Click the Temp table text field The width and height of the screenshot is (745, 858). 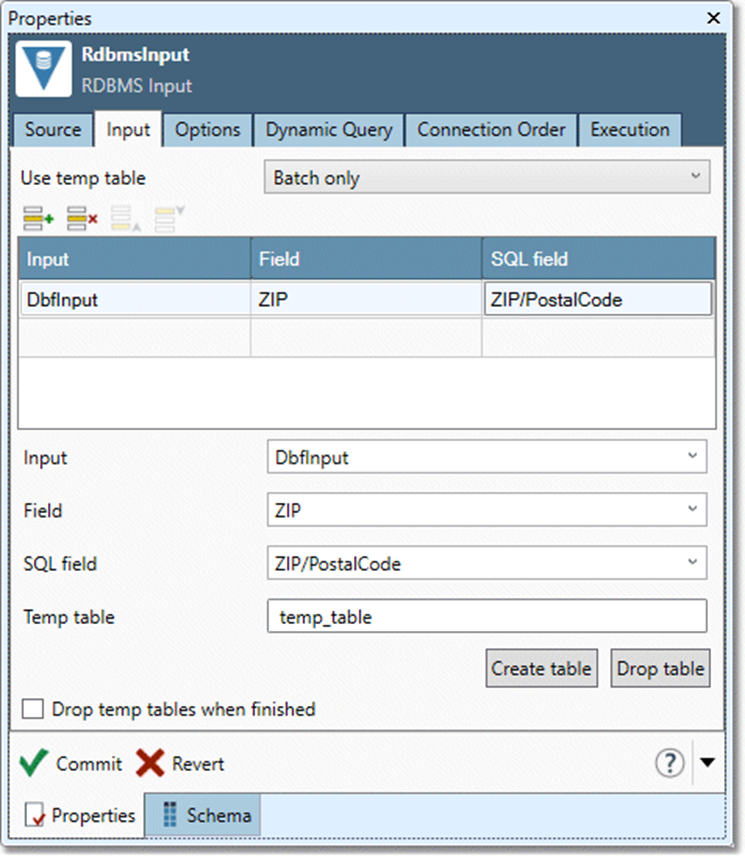(x=486, y=617)
